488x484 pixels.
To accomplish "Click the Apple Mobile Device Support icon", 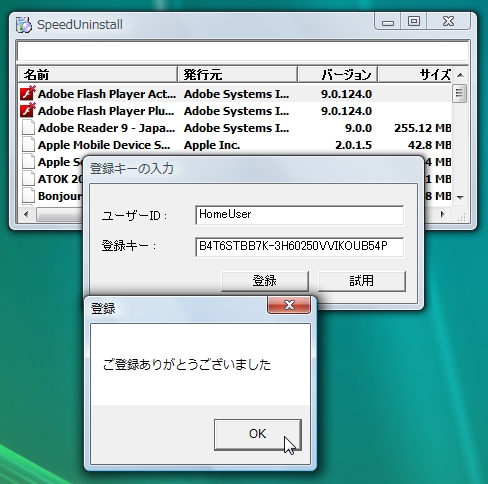I will pyautogui.click(x=28, y=145).
